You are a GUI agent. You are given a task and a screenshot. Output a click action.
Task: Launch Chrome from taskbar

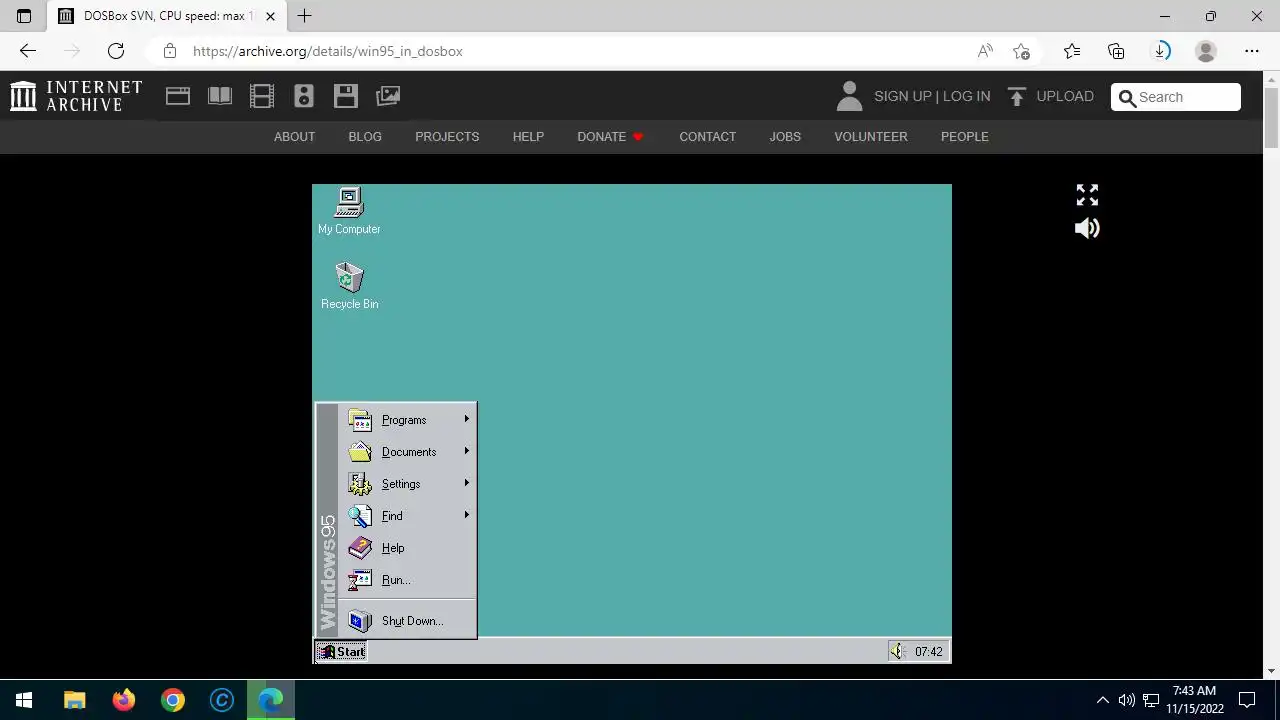click(173, 700)
